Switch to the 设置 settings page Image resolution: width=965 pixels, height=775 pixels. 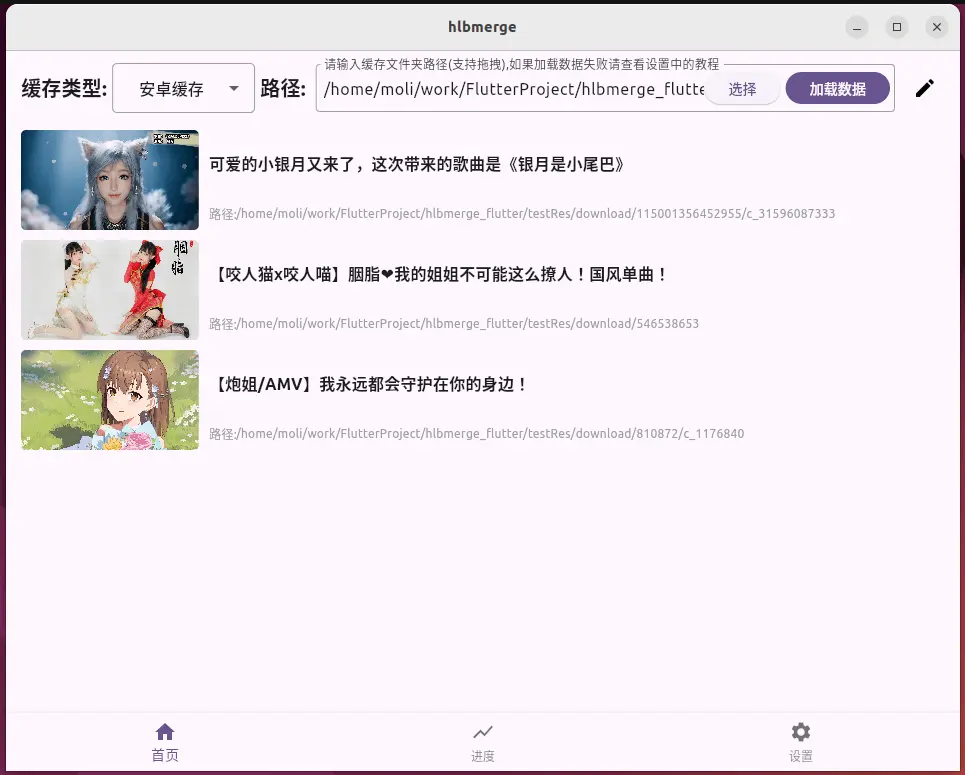pos(800,742)
